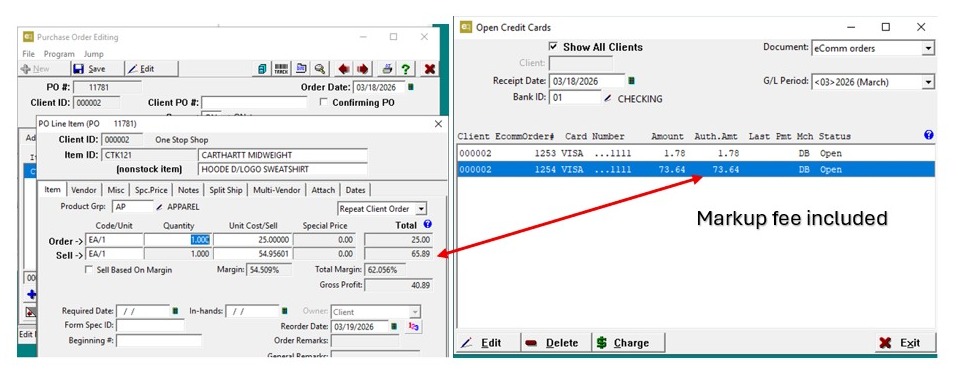
Task: Click the 123 numbering icon beside Reorder Date
Action: 414,326
